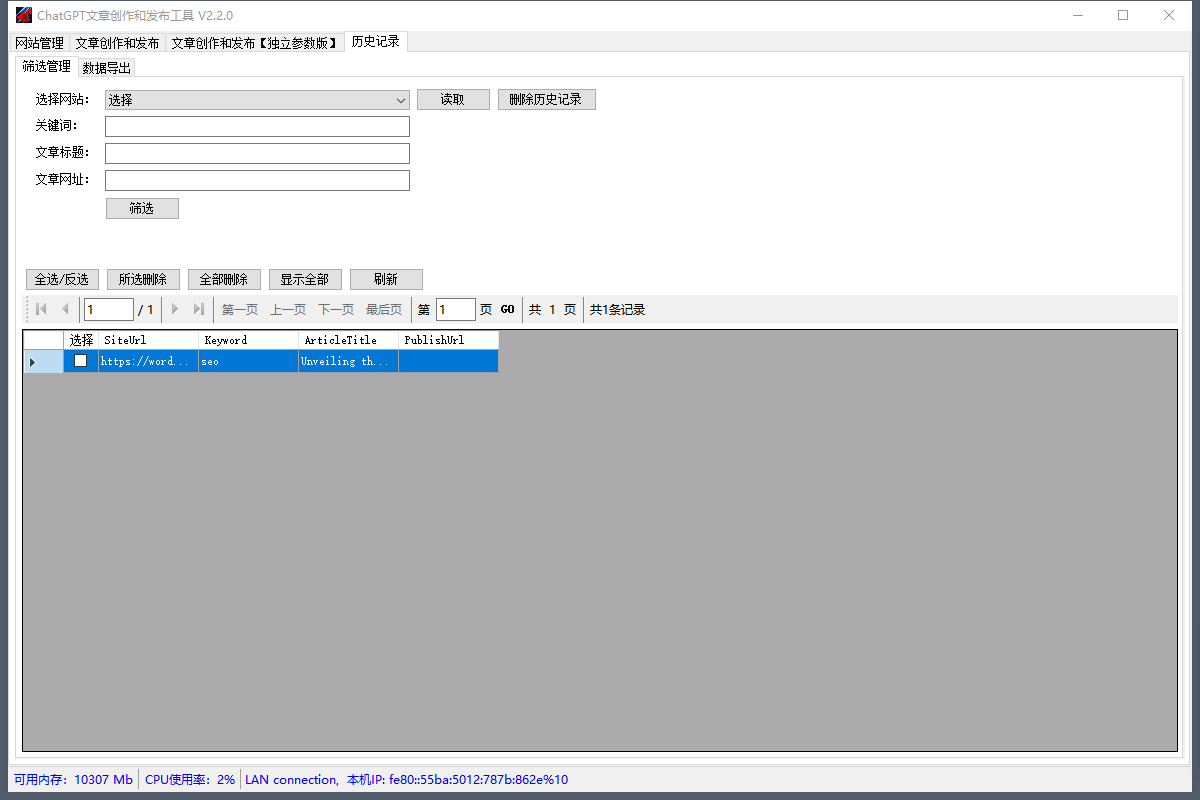Screen dimensions: 1200x800
Task: Open the 文章创作和发布 tab
Action: [117, 43]
